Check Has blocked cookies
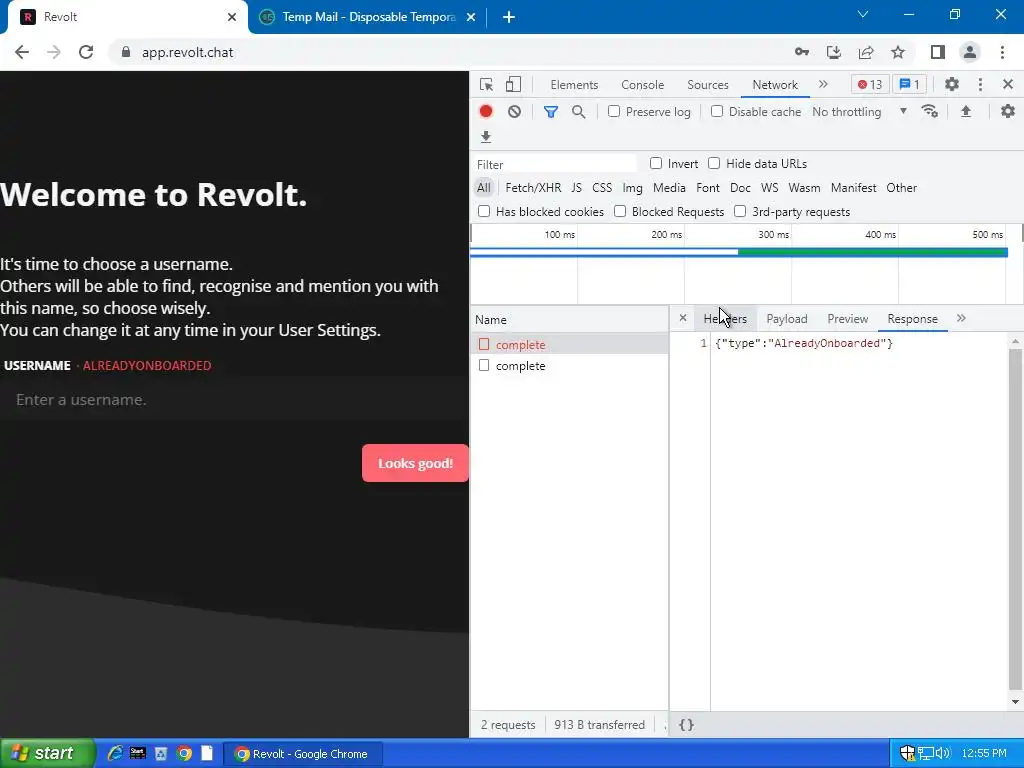This screenshot has height=768, width=1024. point(484,211)
